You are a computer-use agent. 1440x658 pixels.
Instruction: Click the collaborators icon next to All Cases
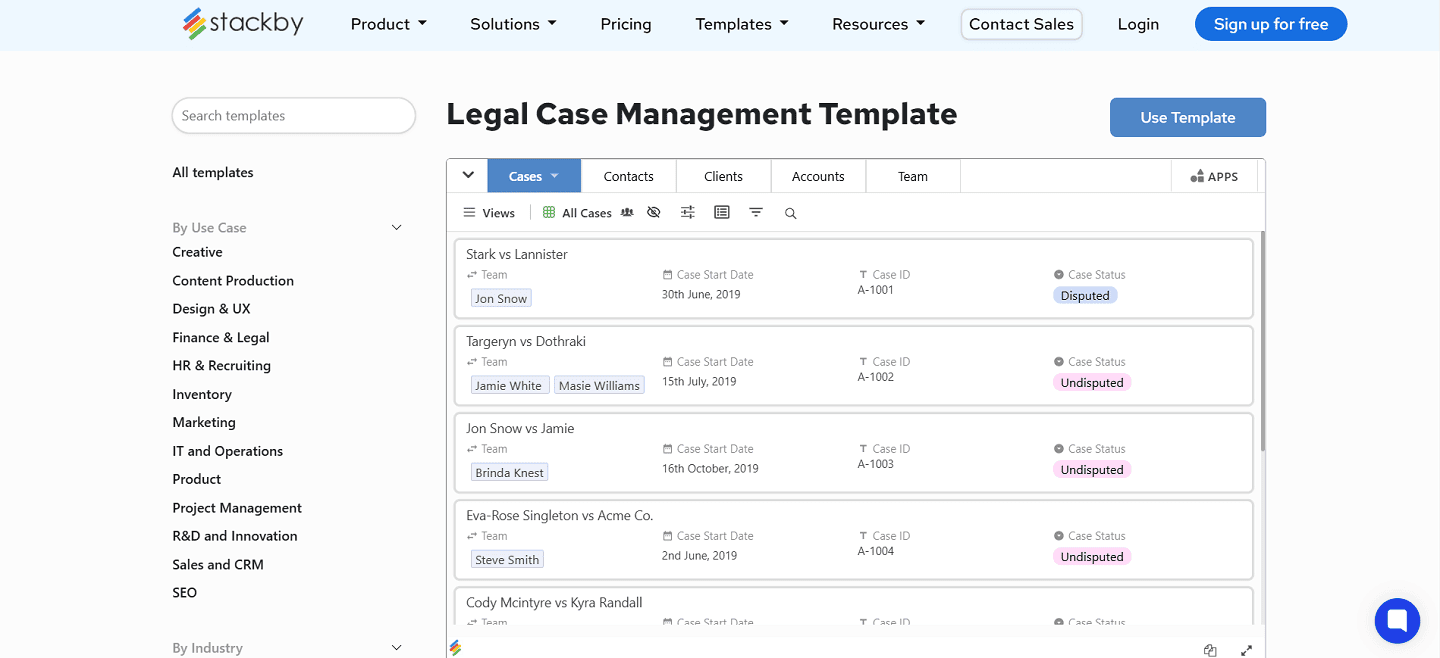pos(627,212)
